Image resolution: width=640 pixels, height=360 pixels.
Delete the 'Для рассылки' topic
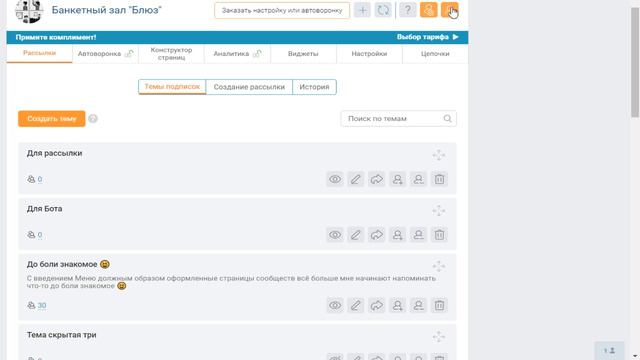[x=439, y=179]
